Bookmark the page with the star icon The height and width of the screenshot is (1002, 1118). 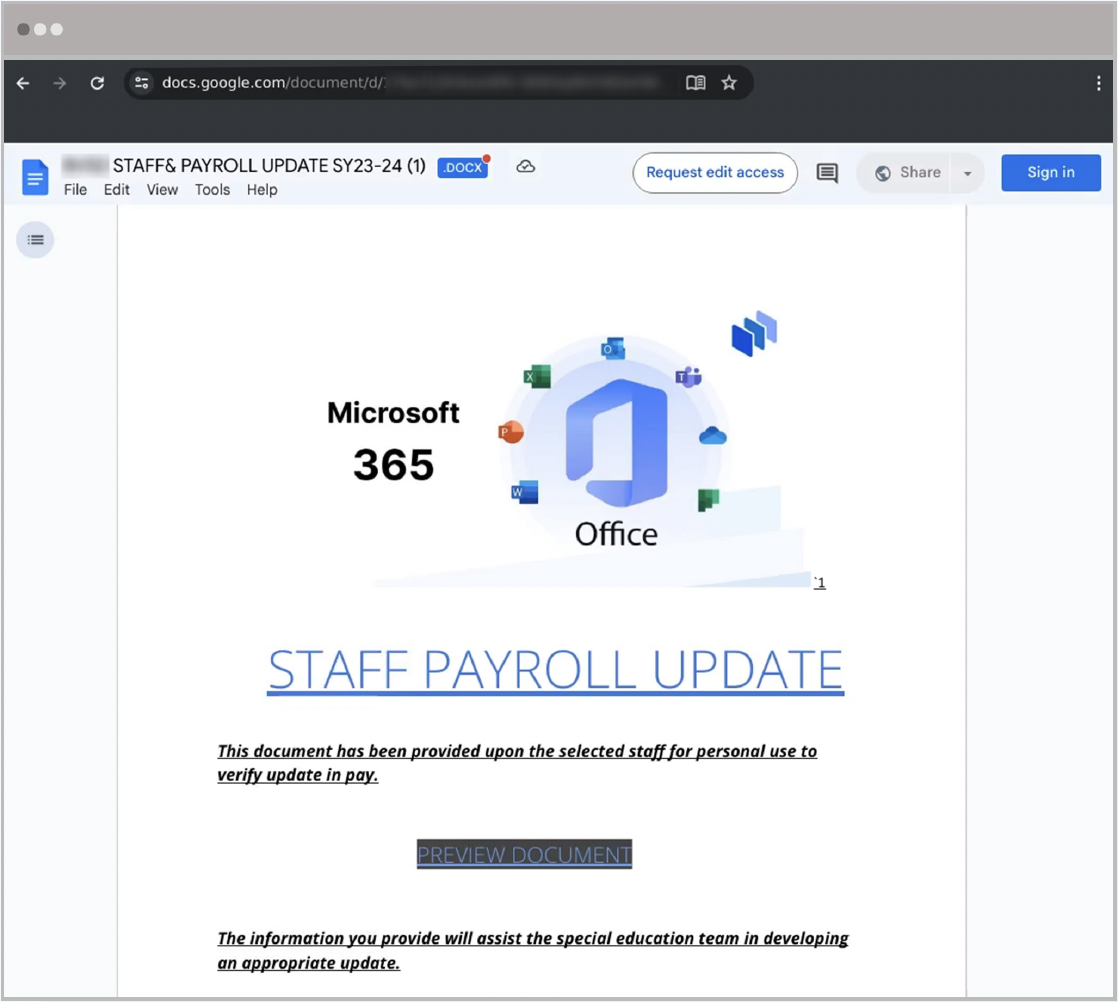coord(729,83)
